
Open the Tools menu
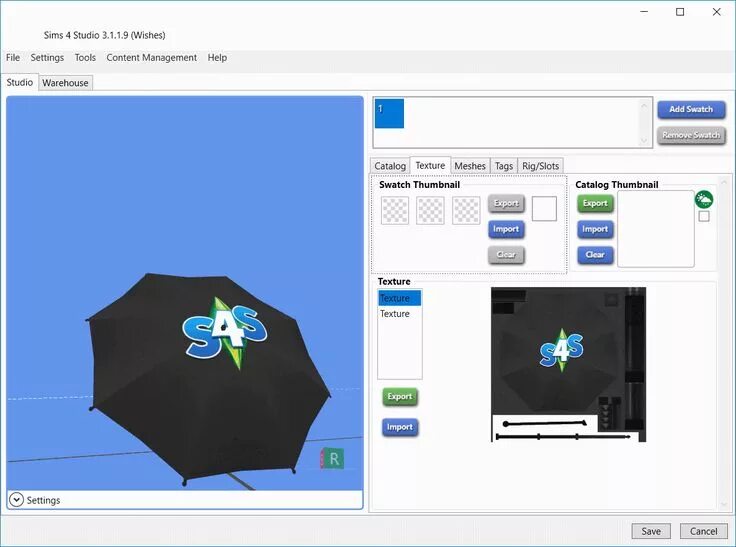tap(85, 58)
